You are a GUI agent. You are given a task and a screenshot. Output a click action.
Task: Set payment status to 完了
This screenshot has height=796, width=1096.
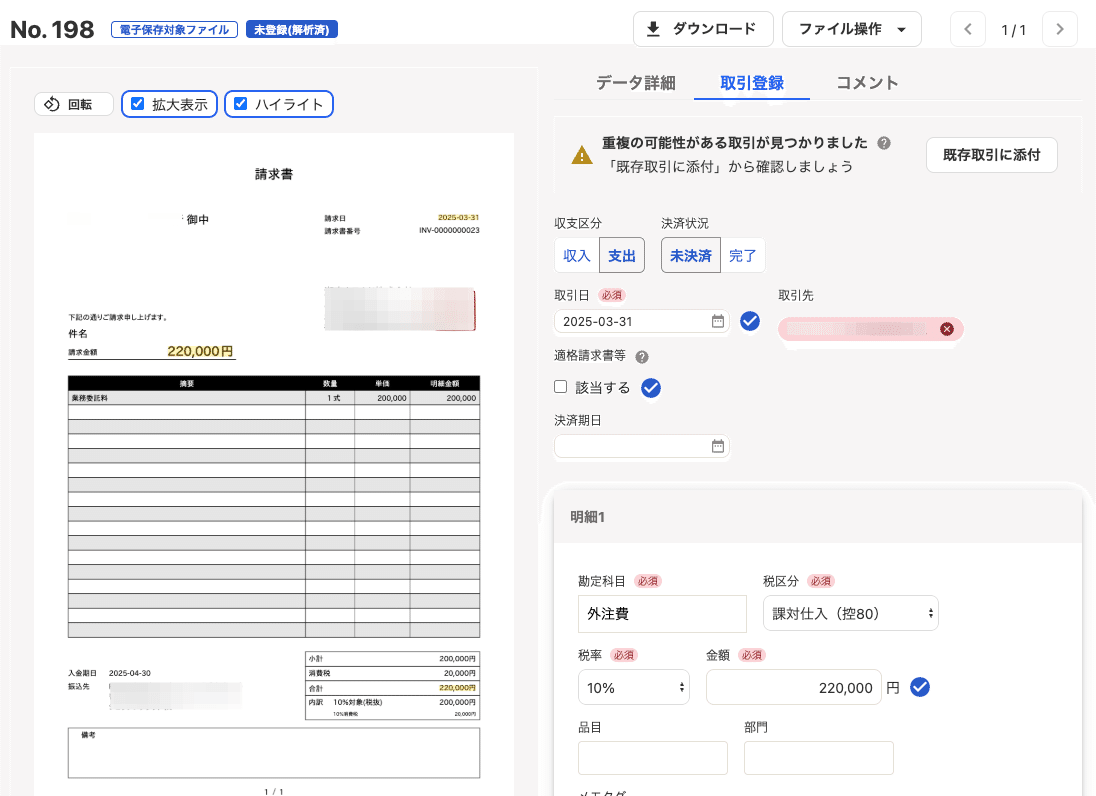click(x=743, y=255)
